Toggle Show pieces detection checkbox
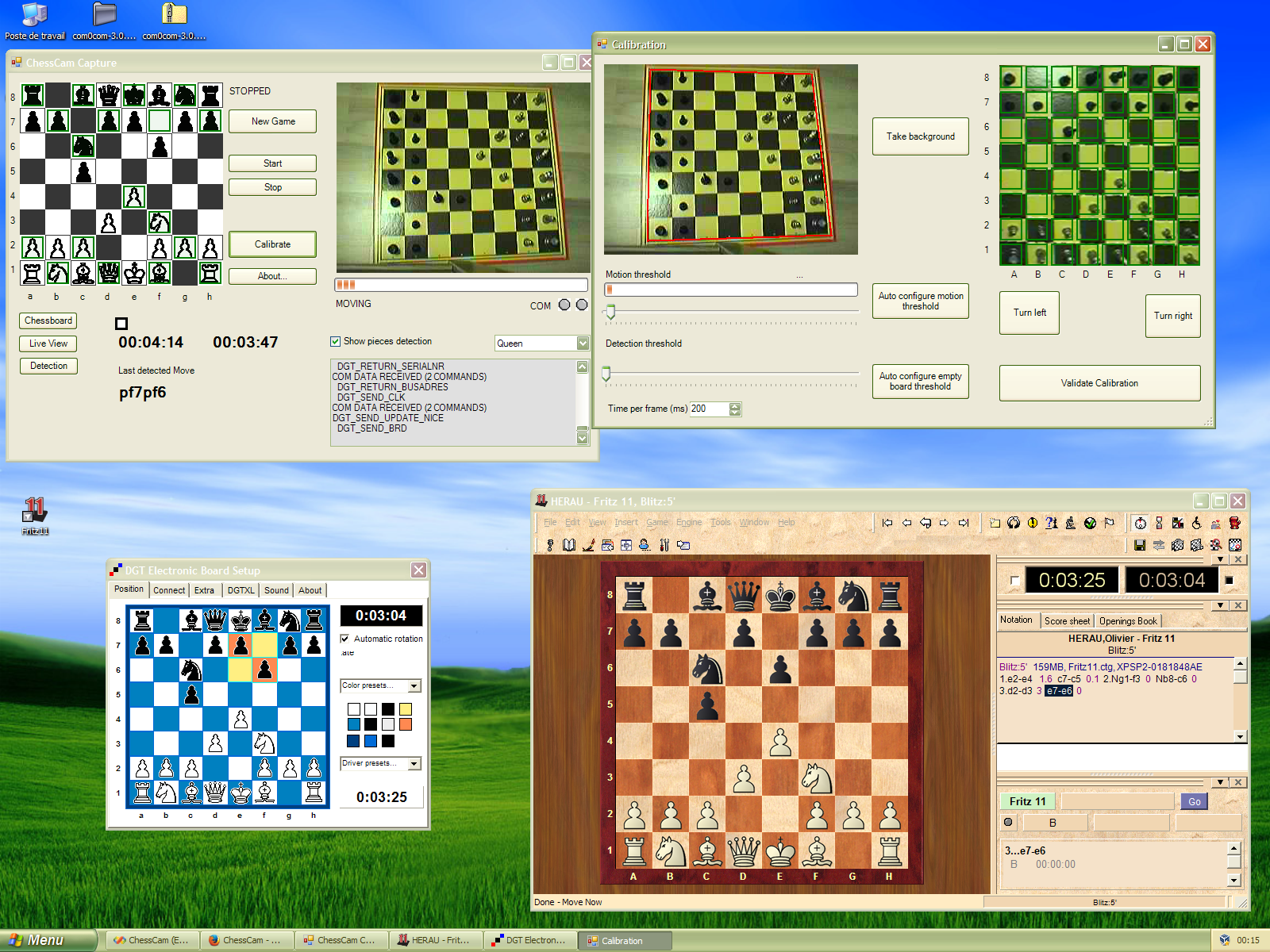1270x952 pixels. [335, 342]
